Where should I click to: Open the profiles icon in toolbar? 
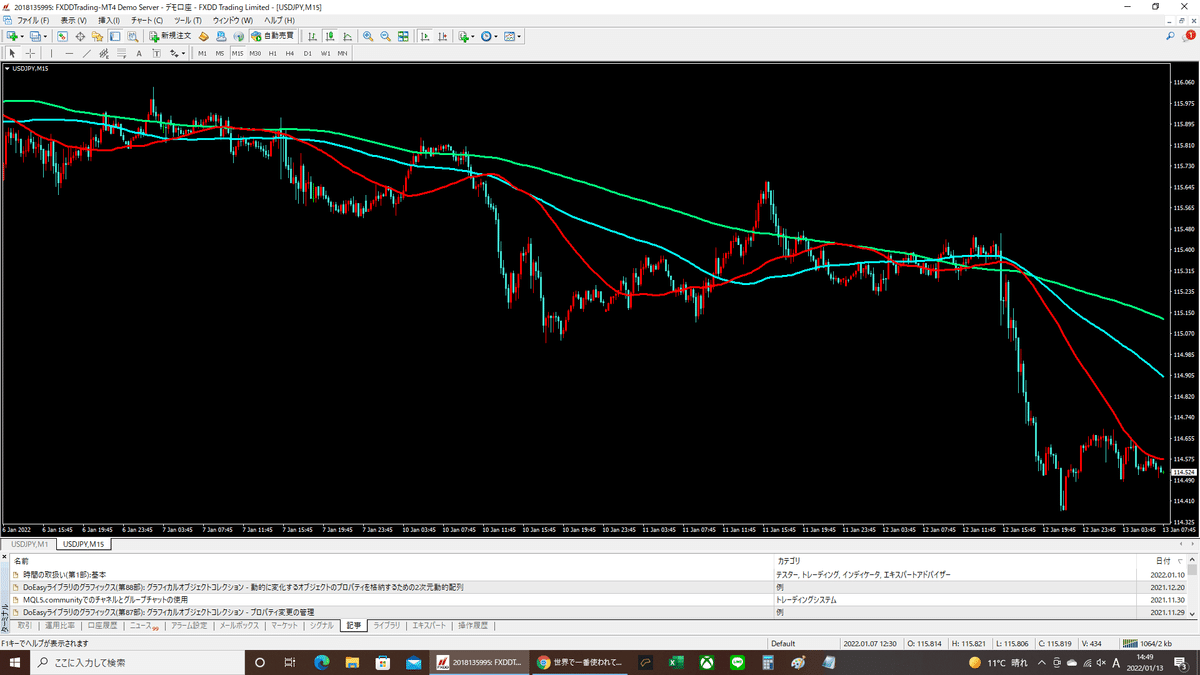[x=35, y=36]
